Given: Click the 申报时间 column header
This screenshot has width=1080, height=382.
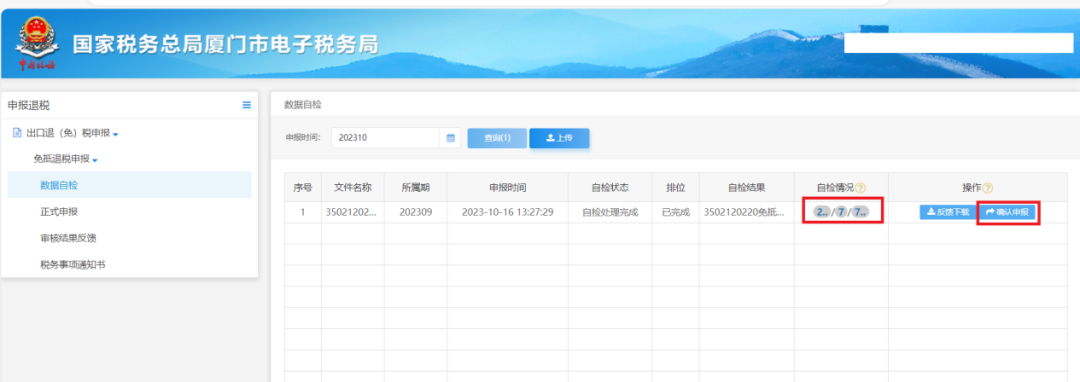Looking at the screenshot, I should pos(508,187).
